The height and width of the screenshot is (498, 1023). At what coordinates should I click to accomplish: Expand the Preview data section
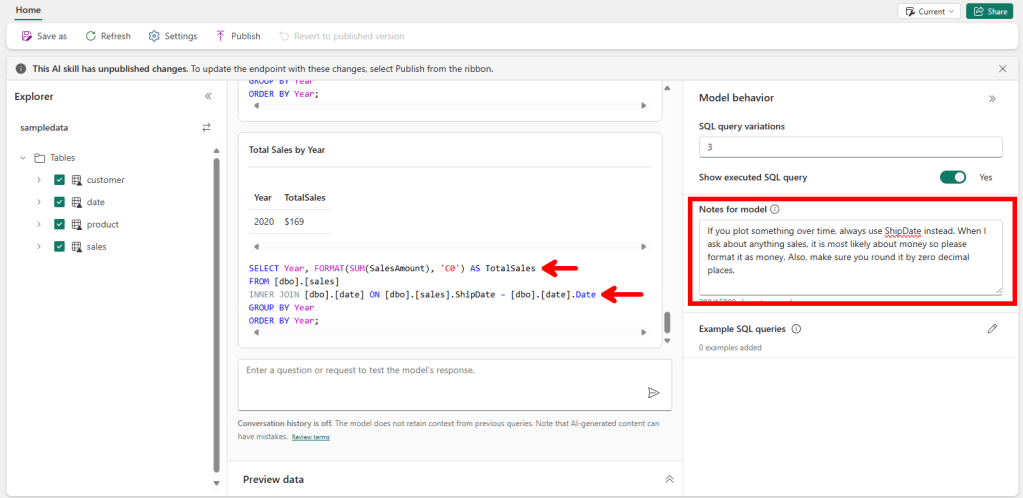click(x=669, y=480)
